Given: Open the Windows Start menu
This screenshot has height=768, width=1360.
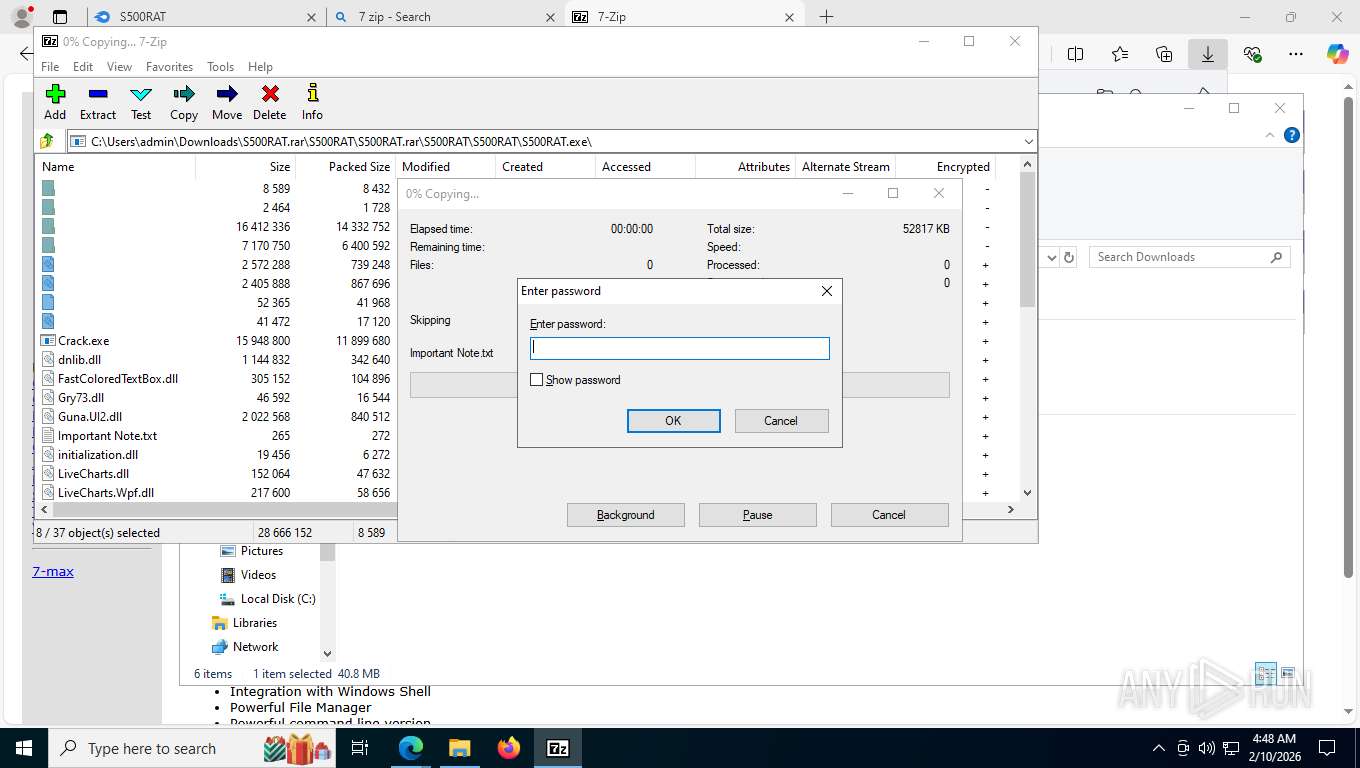Looking at the screenshot, I should [x=23, y=748].
